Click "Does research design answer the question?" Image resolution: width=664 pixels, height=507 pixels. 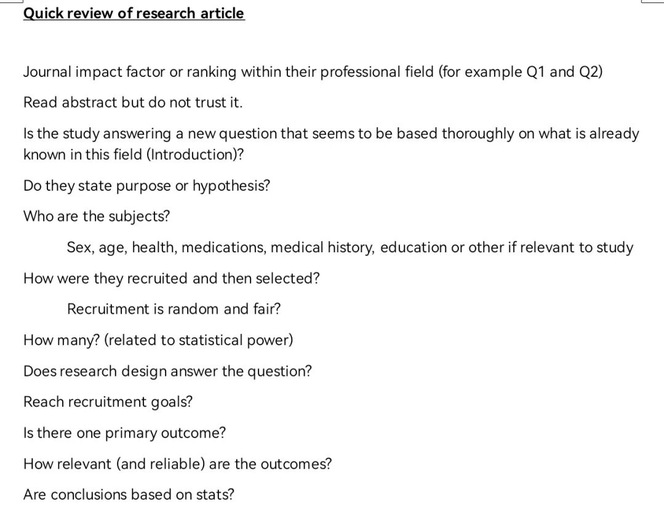pyautogui.click(x=167, y=371)
